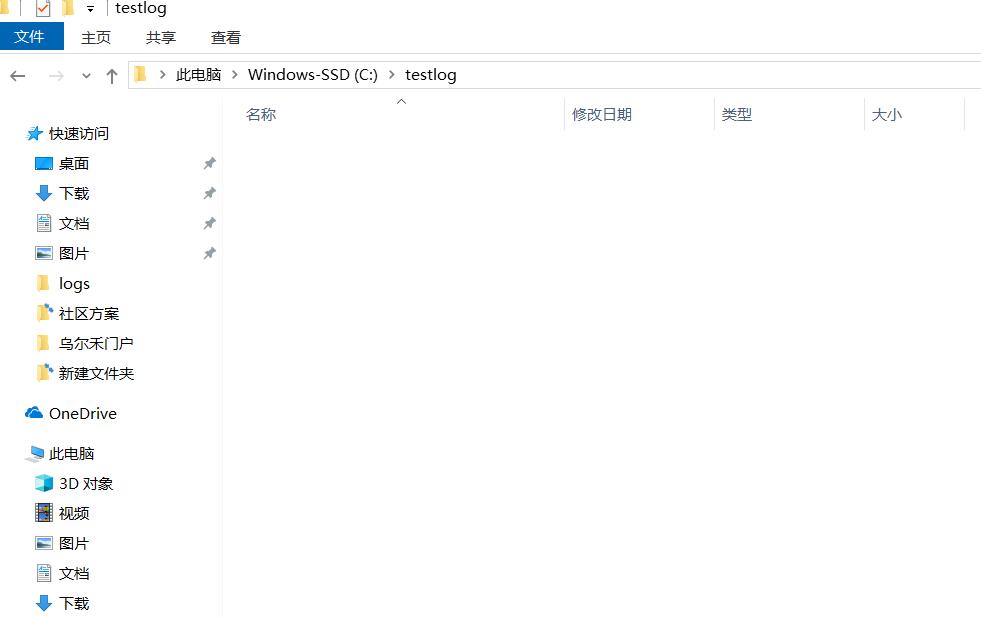Go back with the left arrow button
981x618 pixels.
(x=18, y=76)
